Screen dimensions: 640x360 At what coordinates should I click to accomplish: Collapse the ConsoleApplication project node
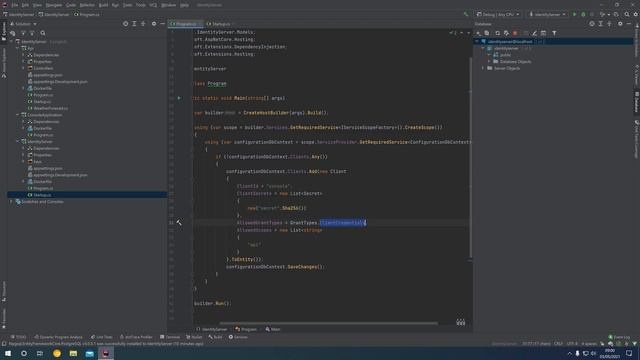click(x=18, y=115)
